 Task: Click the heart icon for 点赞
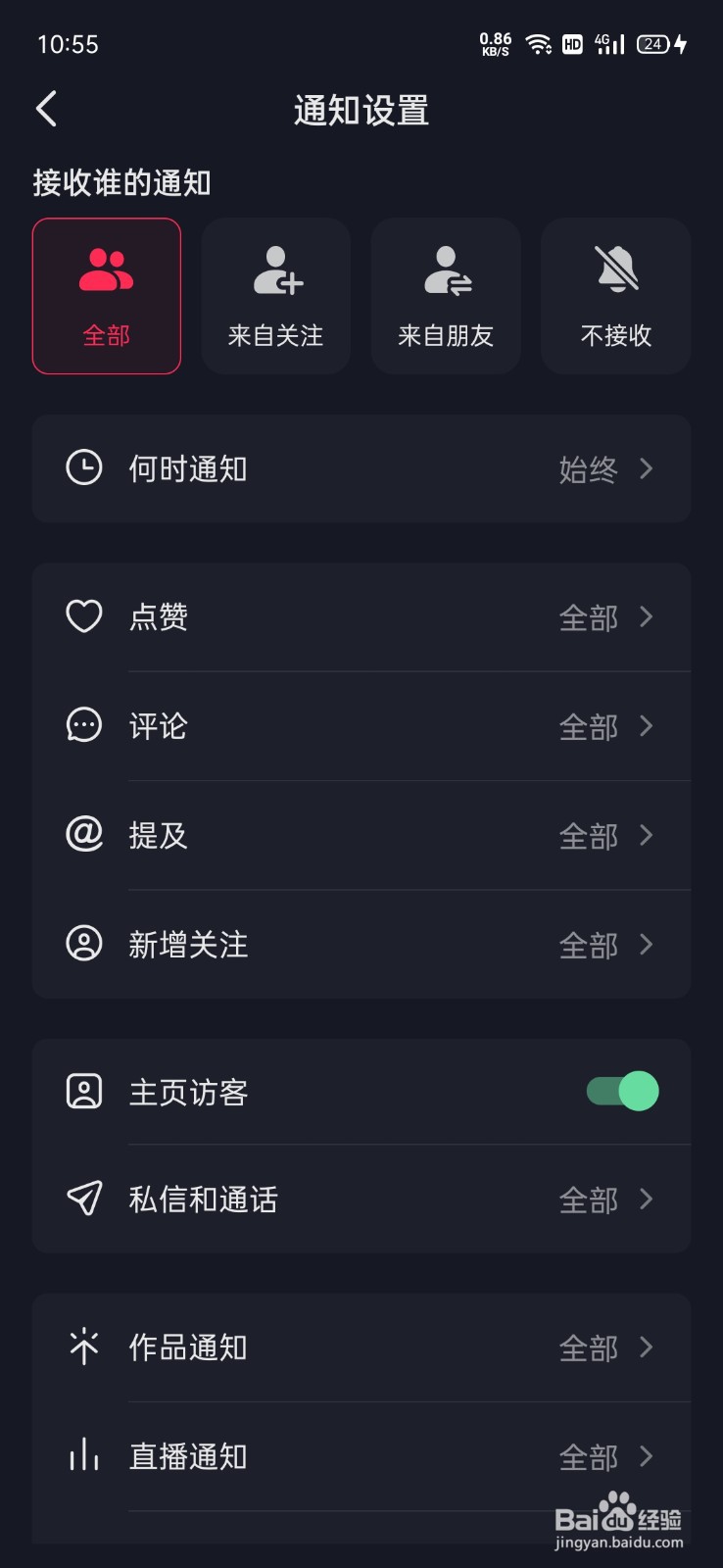[x=84, y=616]
